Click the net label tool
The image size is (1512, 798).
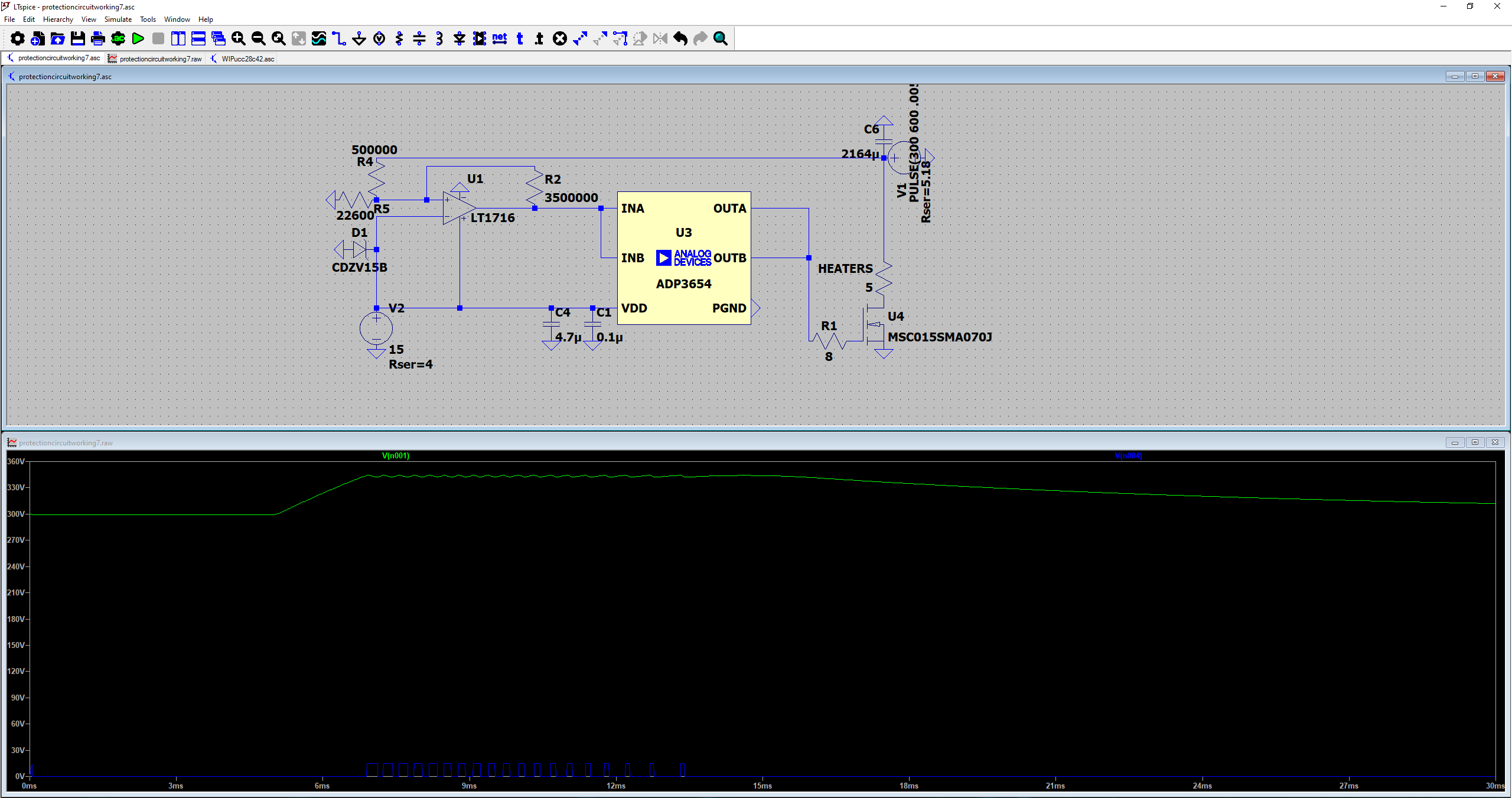[500, 39]
